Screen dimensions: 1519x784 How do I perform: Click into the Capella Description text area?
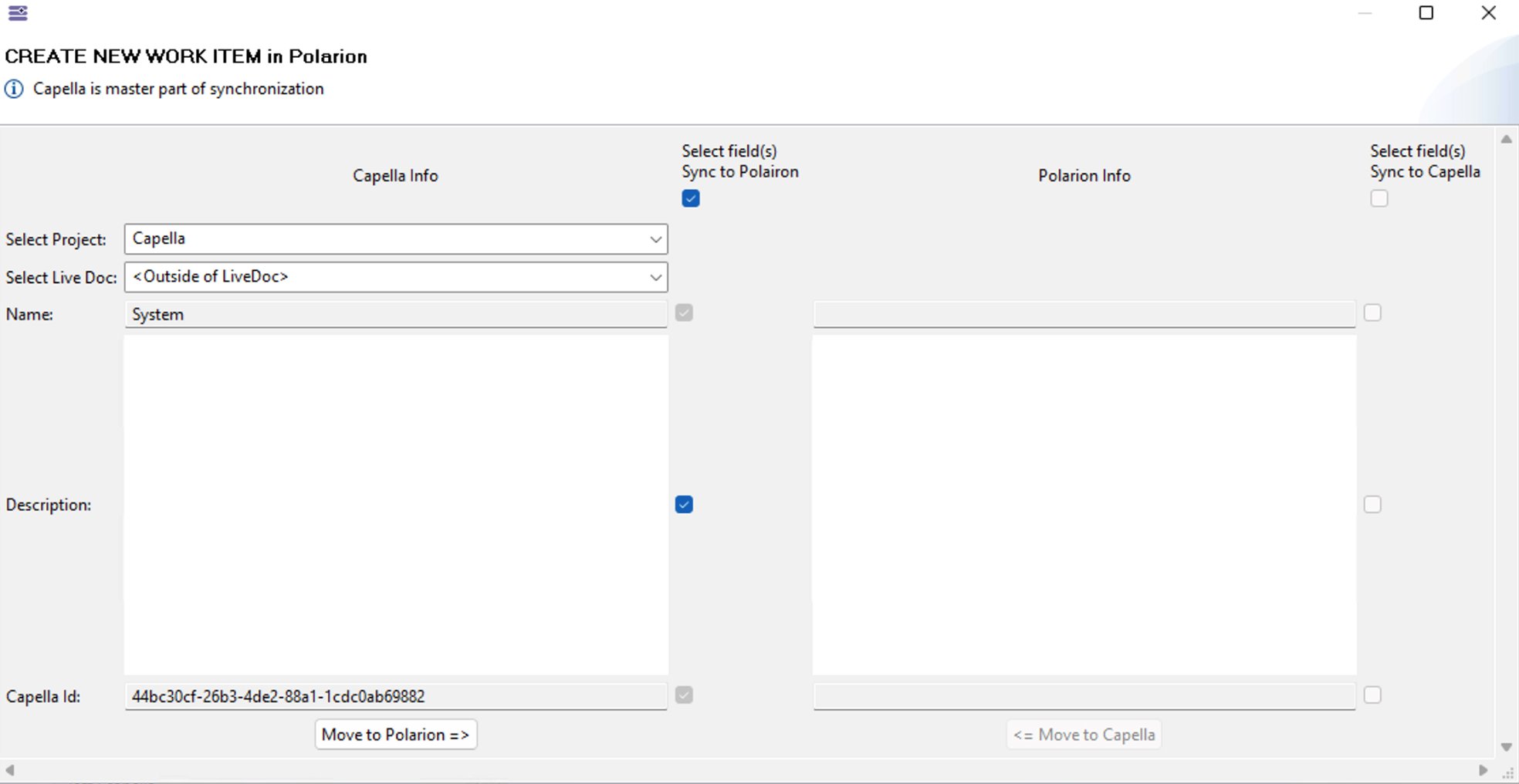[396, 505]
